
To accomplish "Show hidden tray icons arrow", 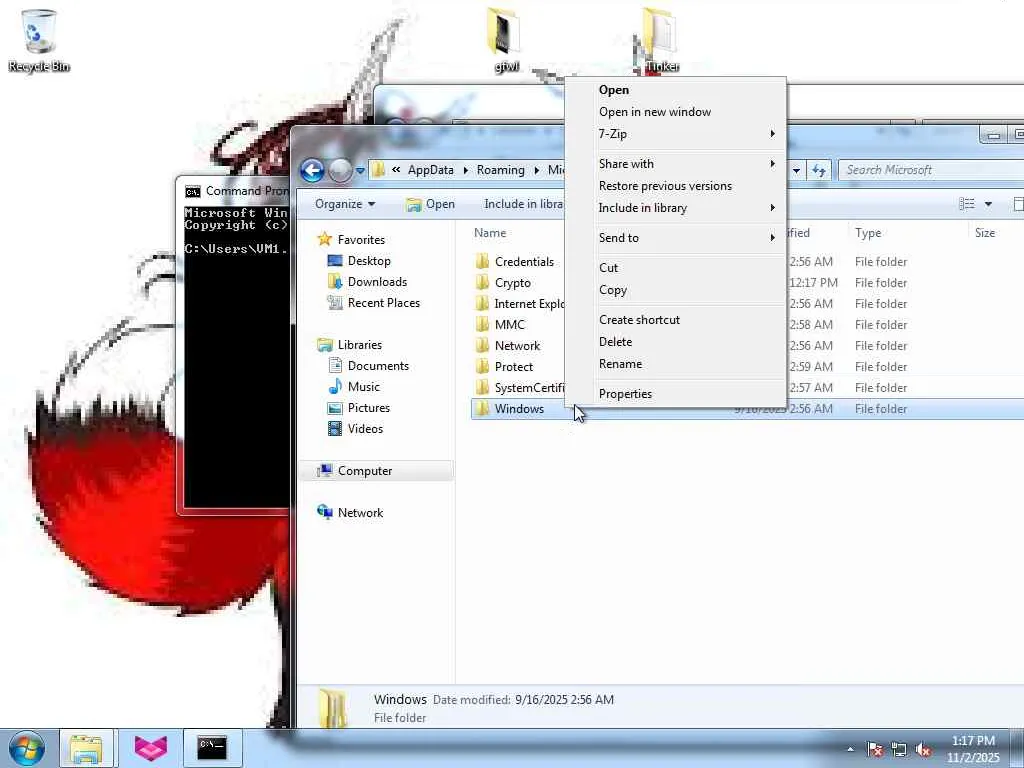I will coord(850,749).
